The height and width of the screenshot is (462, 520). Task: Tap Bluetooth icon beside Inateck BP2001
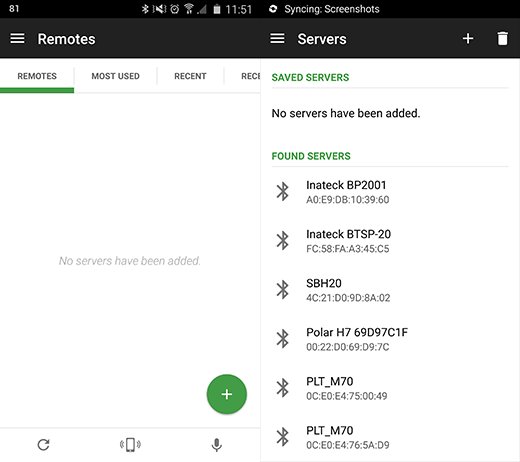[x=283, y=191]
